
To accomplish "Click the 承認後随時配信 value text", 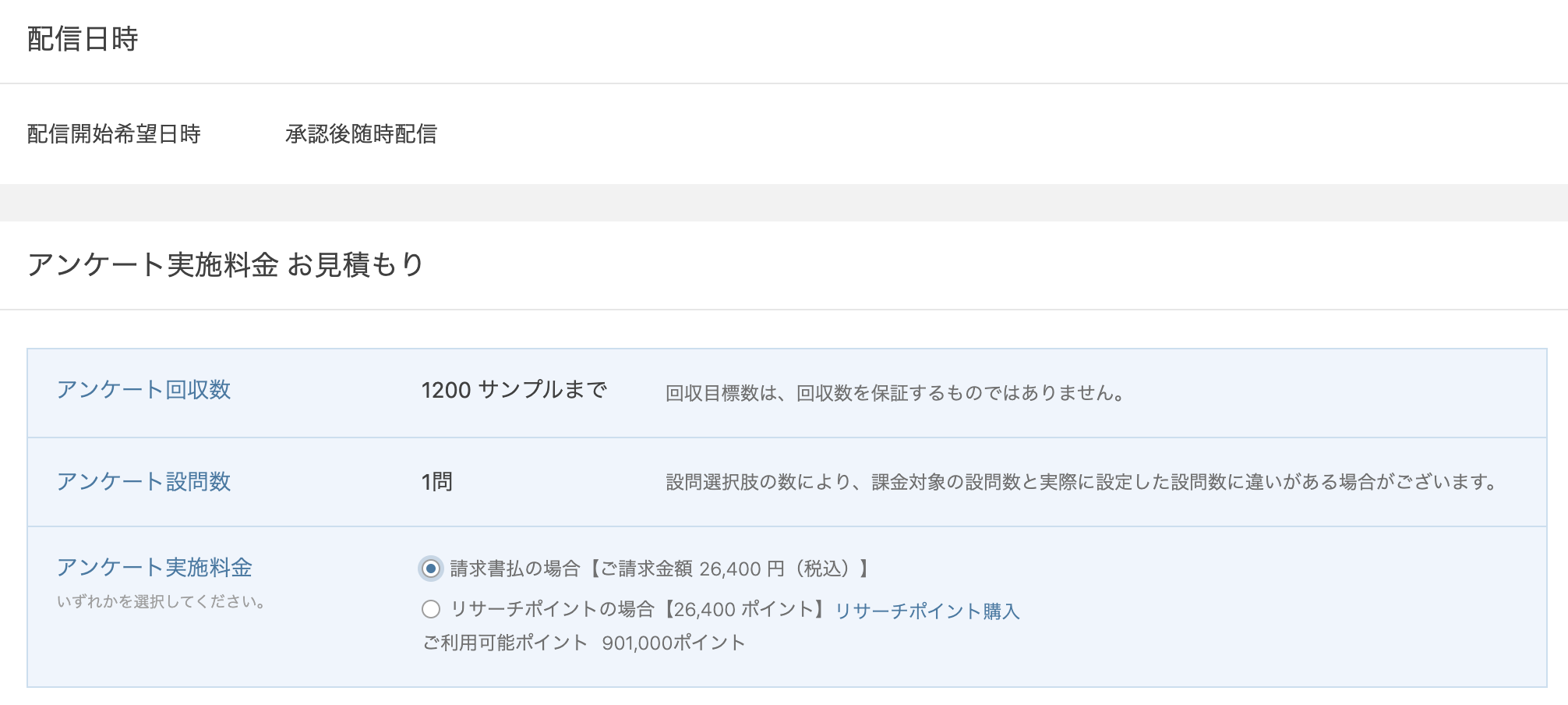I will [361, 134].
